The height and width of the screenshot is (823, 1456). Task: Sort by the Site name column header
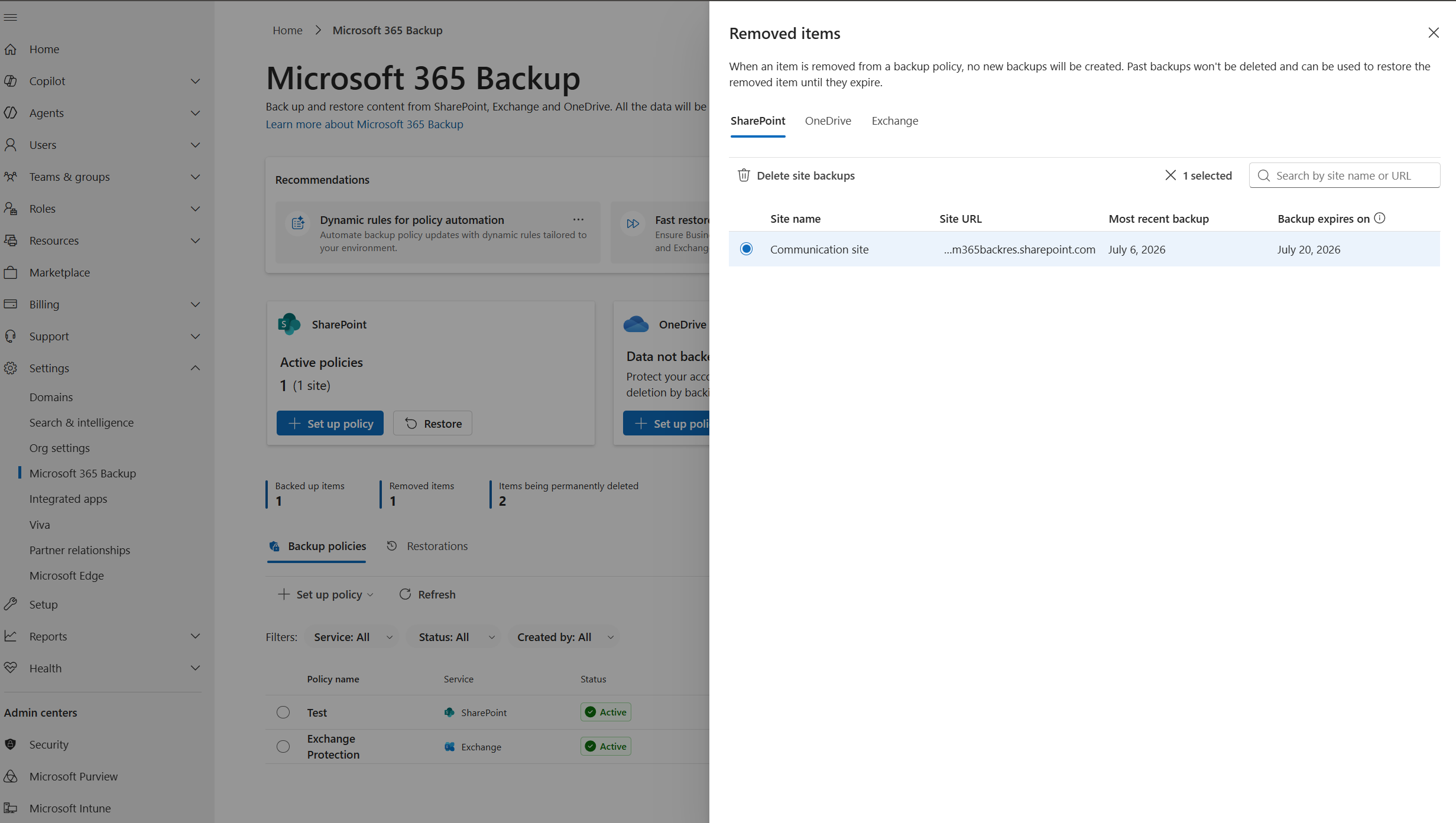click(795, 219)
